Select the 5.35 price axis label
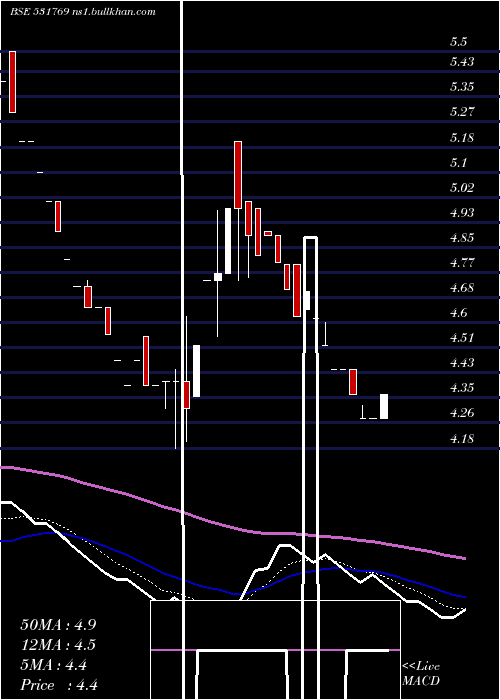Screen dimensions: 500x700 coord(462,87)
